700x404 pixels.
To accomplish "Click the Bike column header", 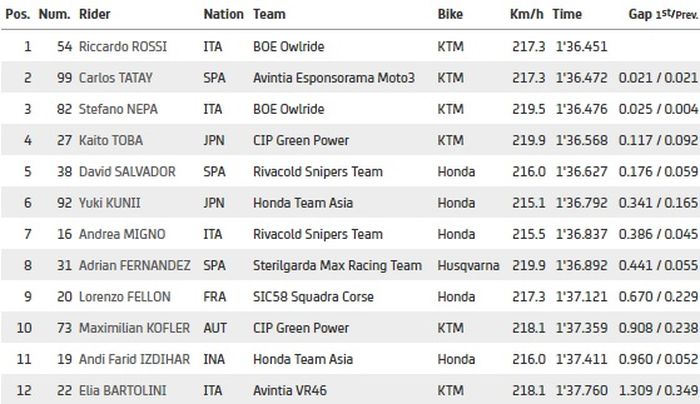I will click(x=450, y=15).
